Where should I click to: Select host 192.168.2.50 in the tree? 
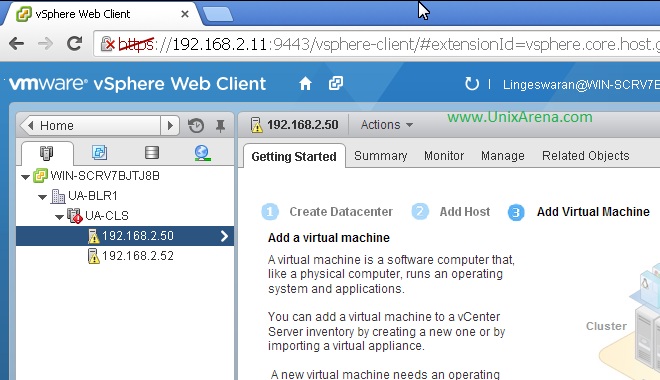point(125,236)
